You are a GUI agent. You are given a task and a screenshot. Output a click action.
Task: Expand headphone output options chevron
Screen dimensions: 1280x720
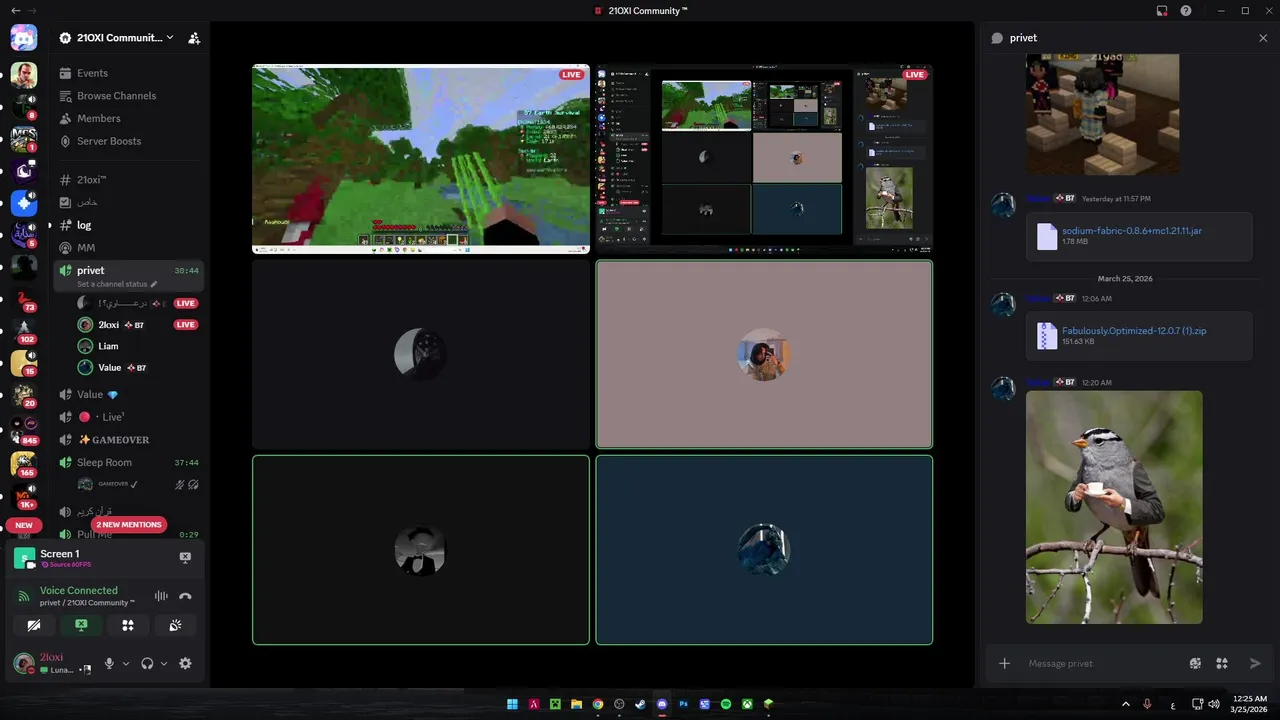(164, 664)
